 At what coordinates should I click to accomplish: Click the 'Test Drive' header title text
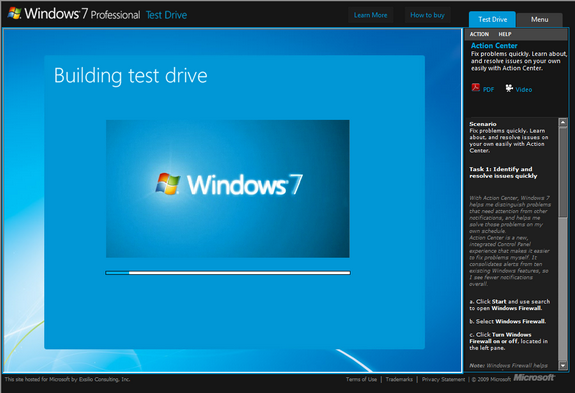166,15
